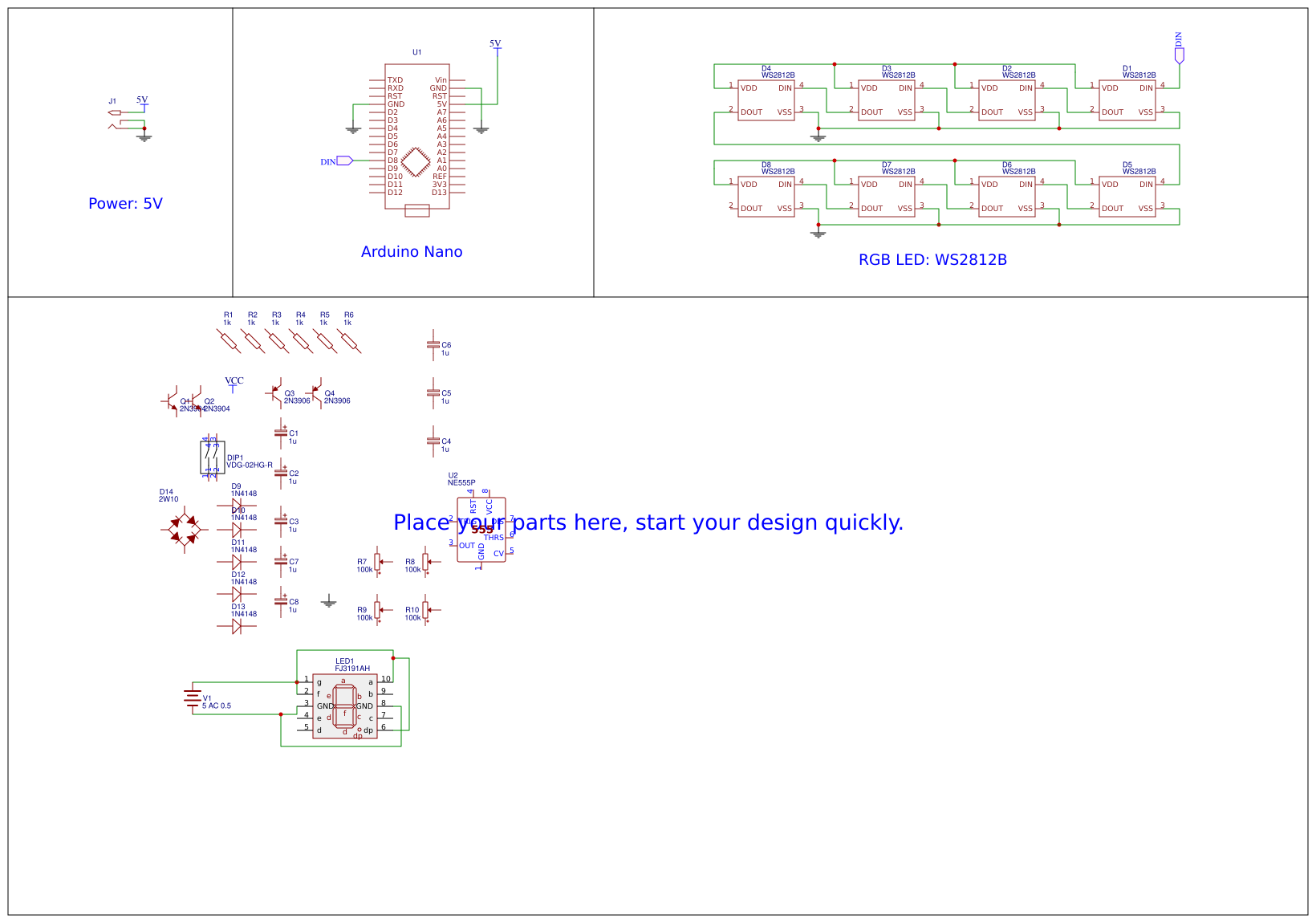Click the NE555P timer chip U2

point(481,530)
